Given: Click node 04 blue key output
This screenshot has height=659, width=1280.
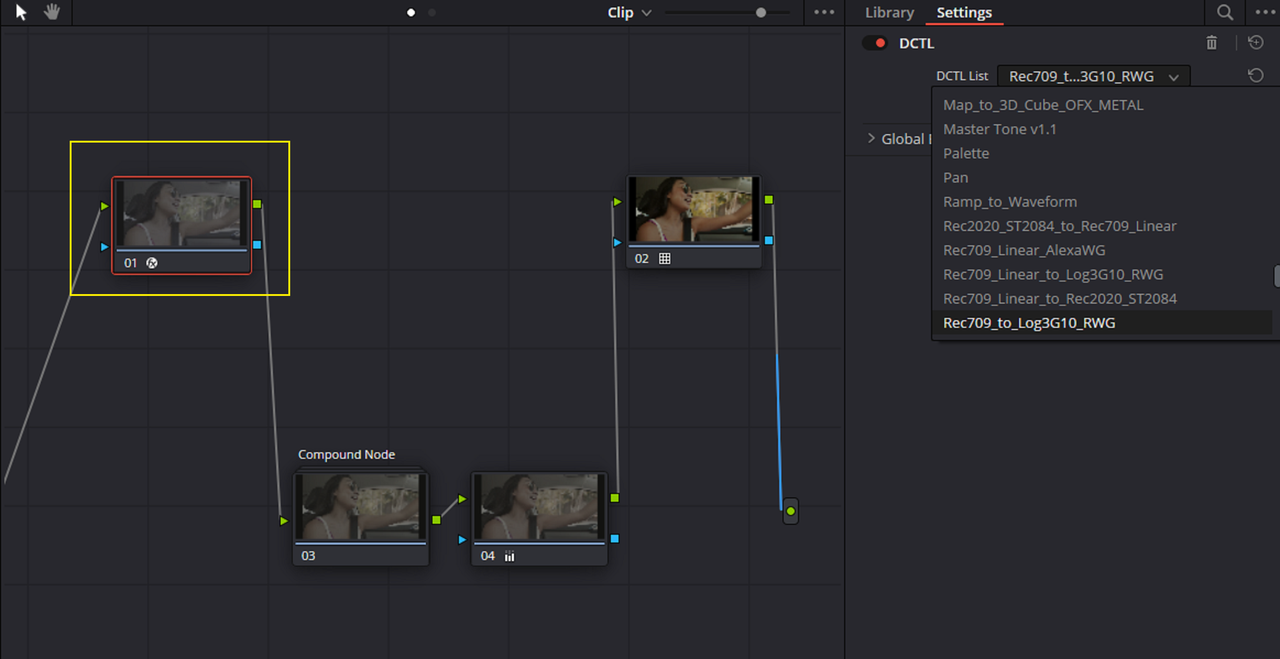Looking at the screenshot, I should click(614, 538).
